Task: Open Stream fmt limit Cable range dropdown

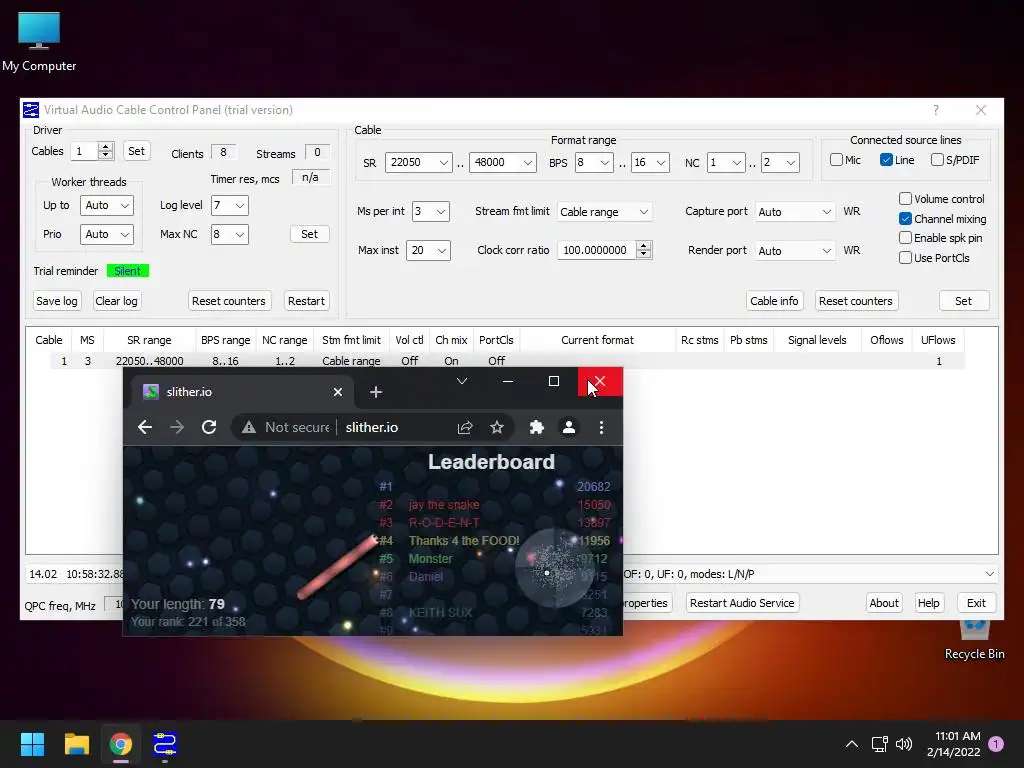Action: (x=605, y=212)
